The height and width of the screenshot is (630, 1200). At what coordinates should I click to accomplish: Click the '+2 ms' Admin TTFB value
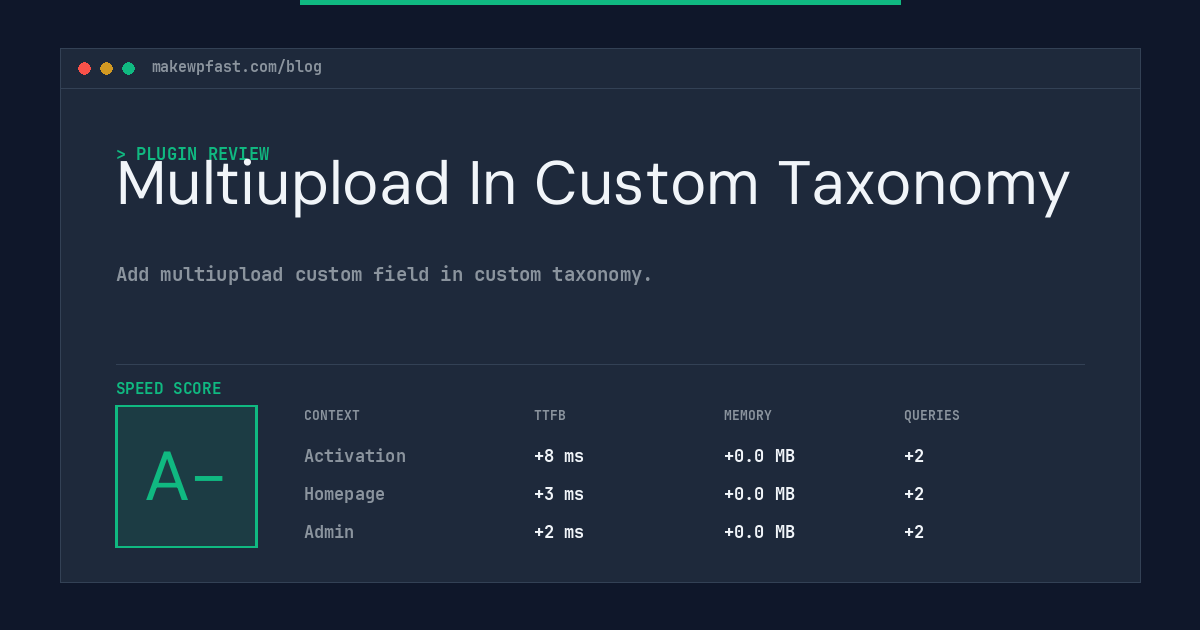559,532
